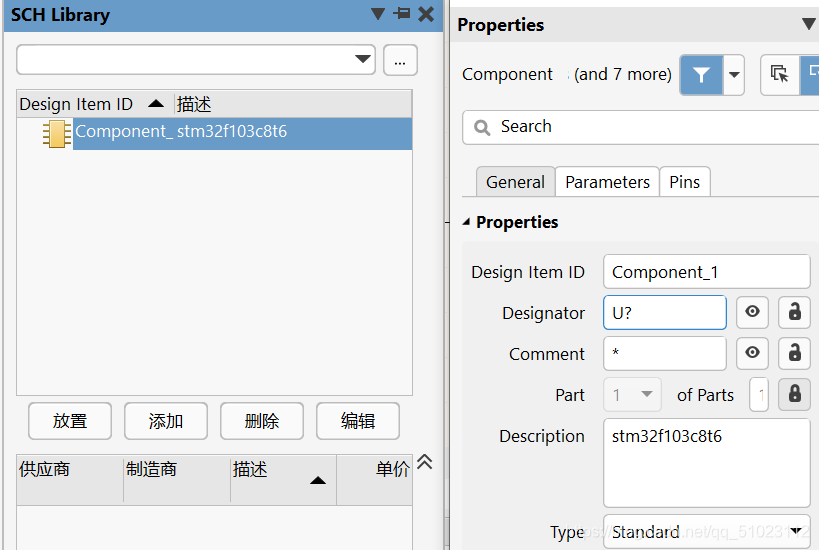
Task: Click the 描述 column header in component list
Action: (293, 104)
